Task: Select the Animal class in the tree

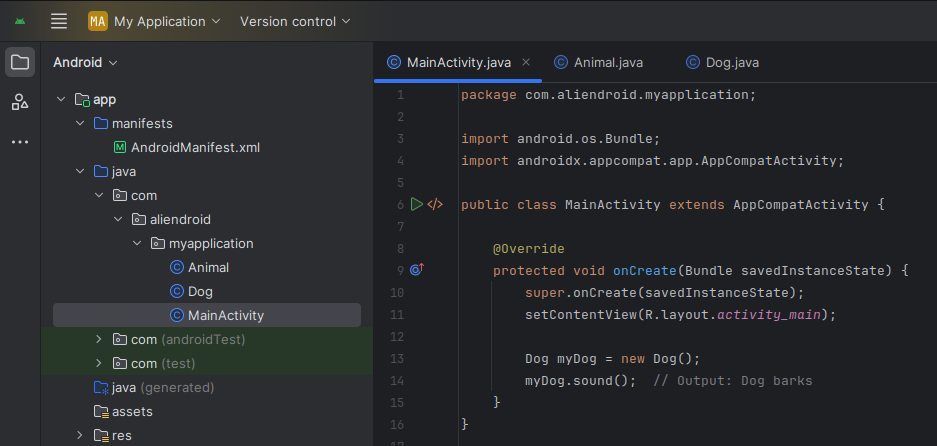Action: 209,267
